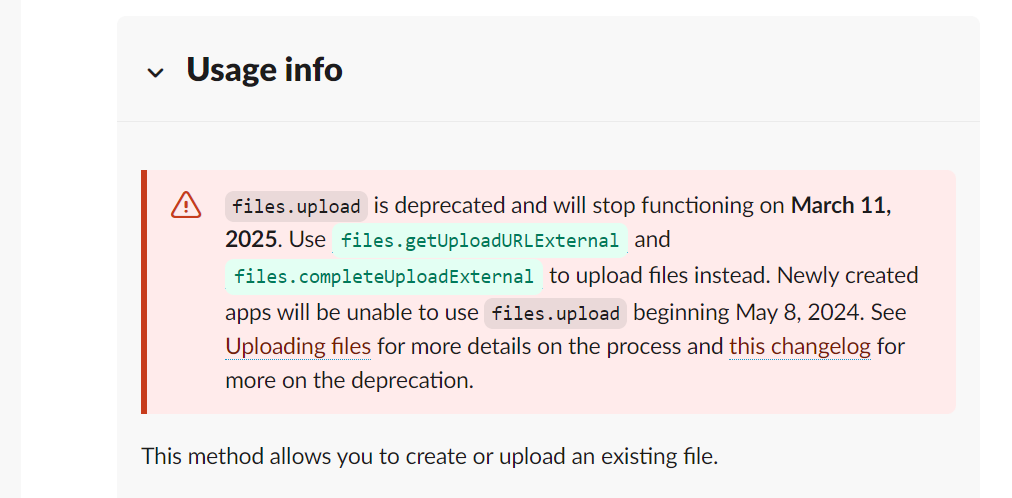Click the 'Newly created' words in the warning
Viewport: 1012px width, 498px height.
(x=847, y=276)
